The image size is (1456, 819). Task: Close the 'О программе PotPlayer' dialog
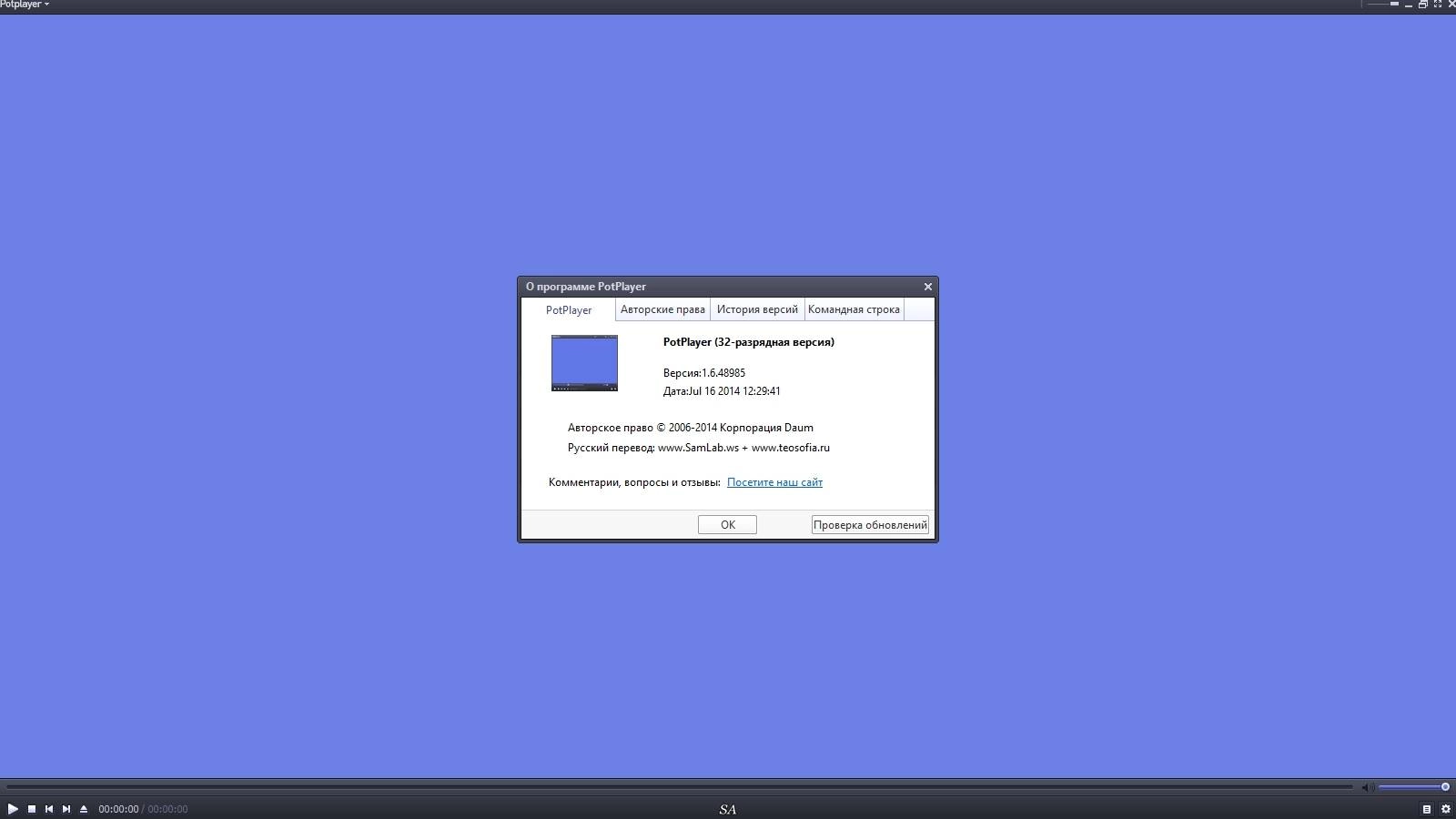click(x=928, y=287)
